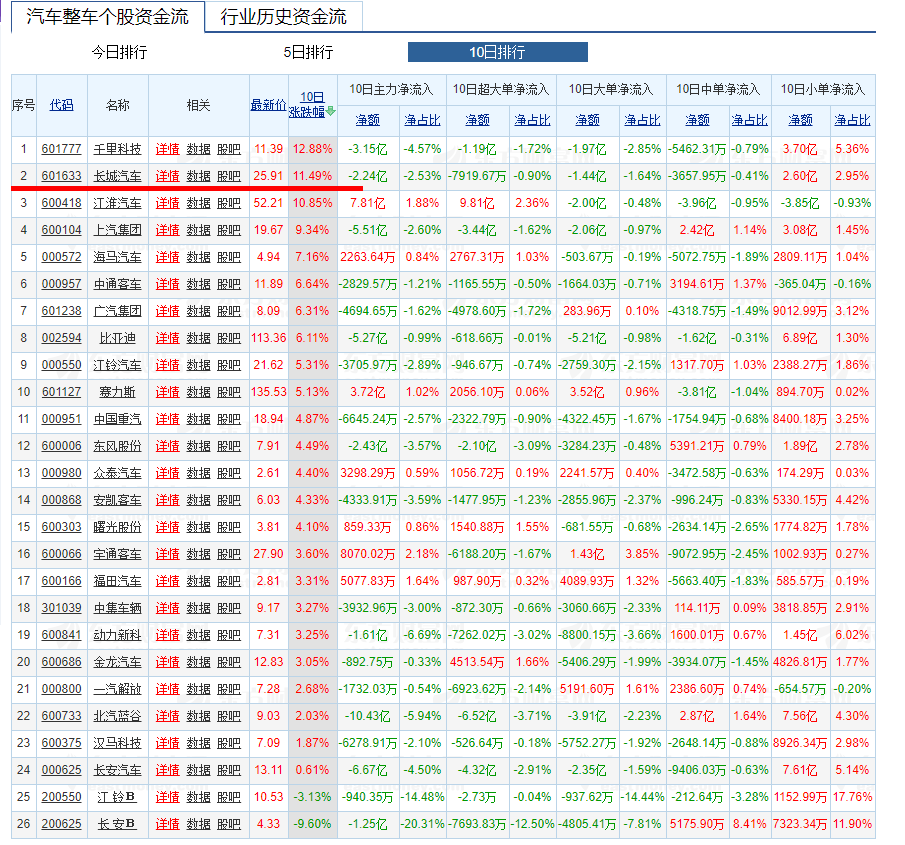Open stock code 600375
The height and width of the screenshot is (845, 905).
tap(61, 743)
